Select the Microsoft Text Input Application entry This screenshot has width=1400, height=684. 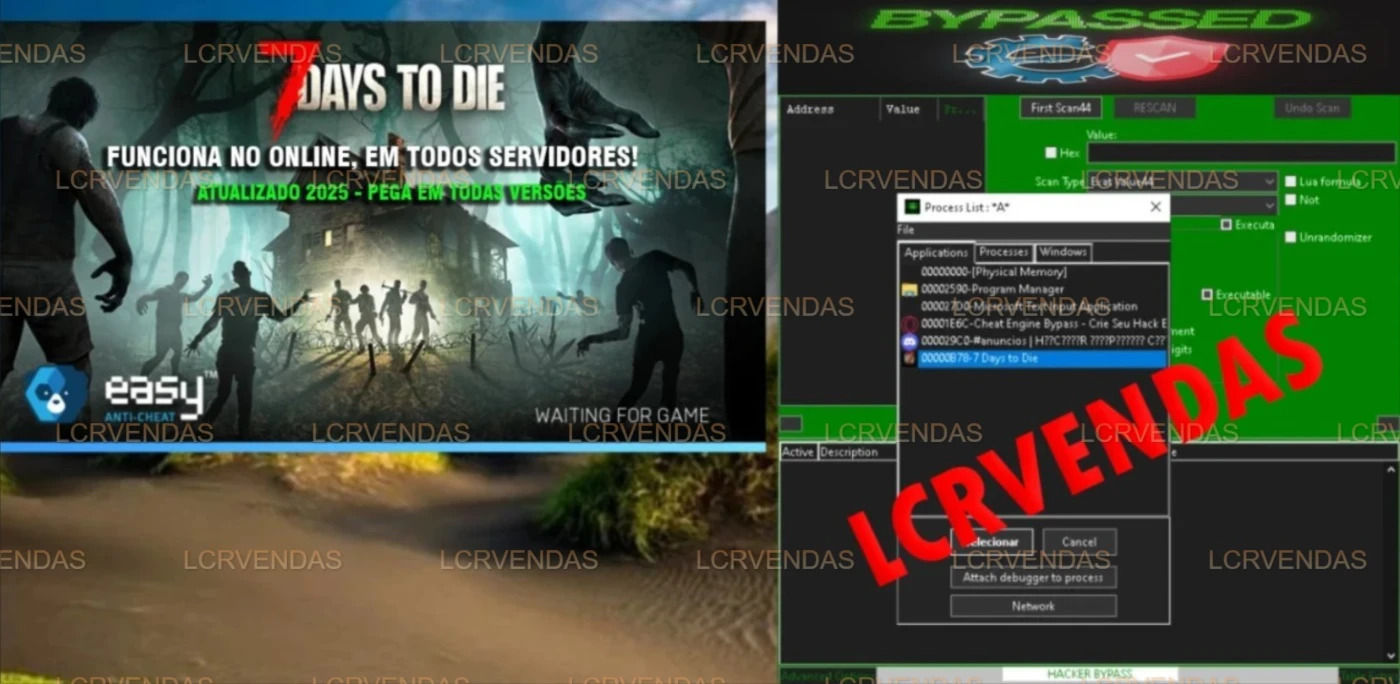tap(1034, 307)
